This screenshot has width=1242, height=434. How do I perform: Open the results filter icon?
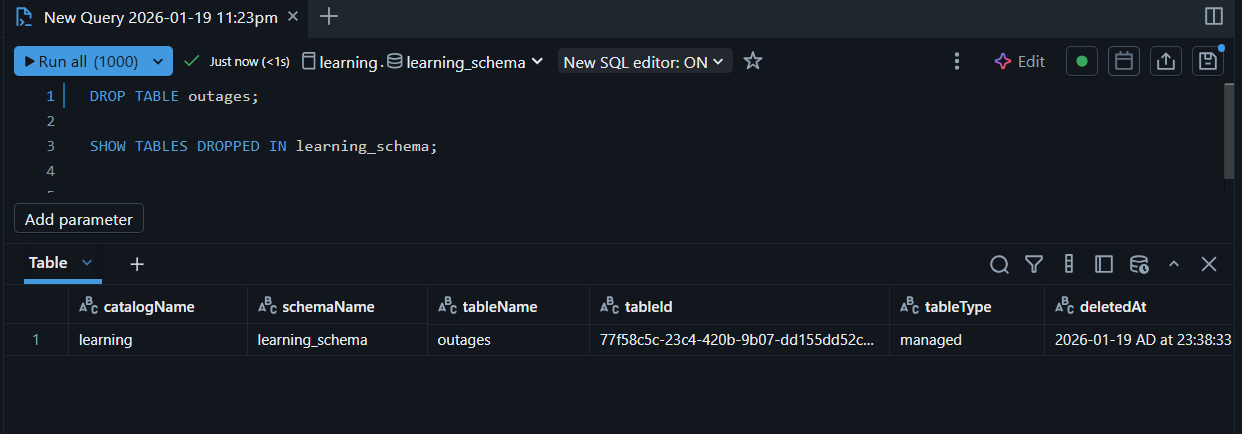[1034, 264]
